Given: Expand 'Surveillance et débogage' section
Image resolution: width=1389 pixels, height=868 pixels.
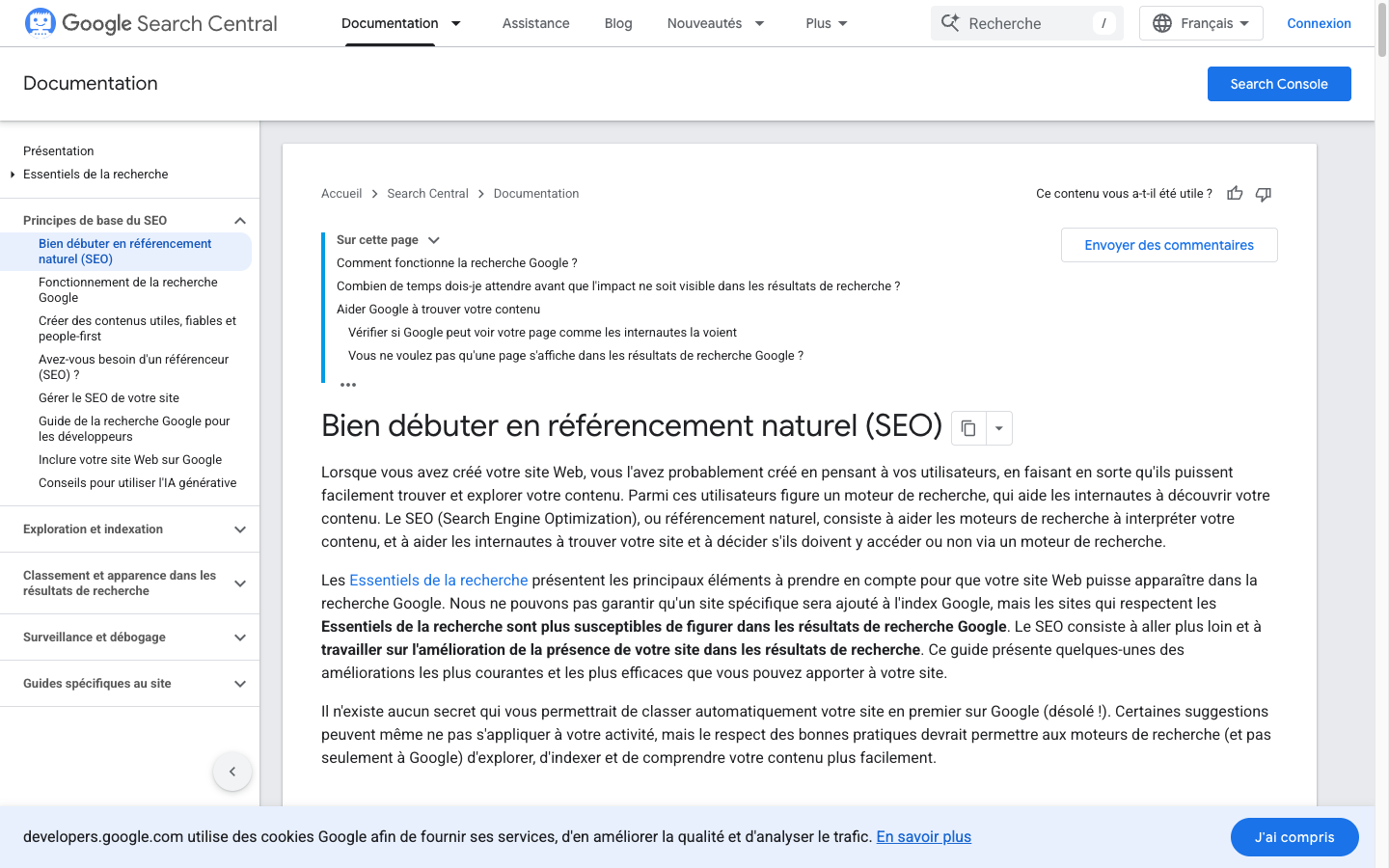Looking at the screenshot, I should [240, 637].
